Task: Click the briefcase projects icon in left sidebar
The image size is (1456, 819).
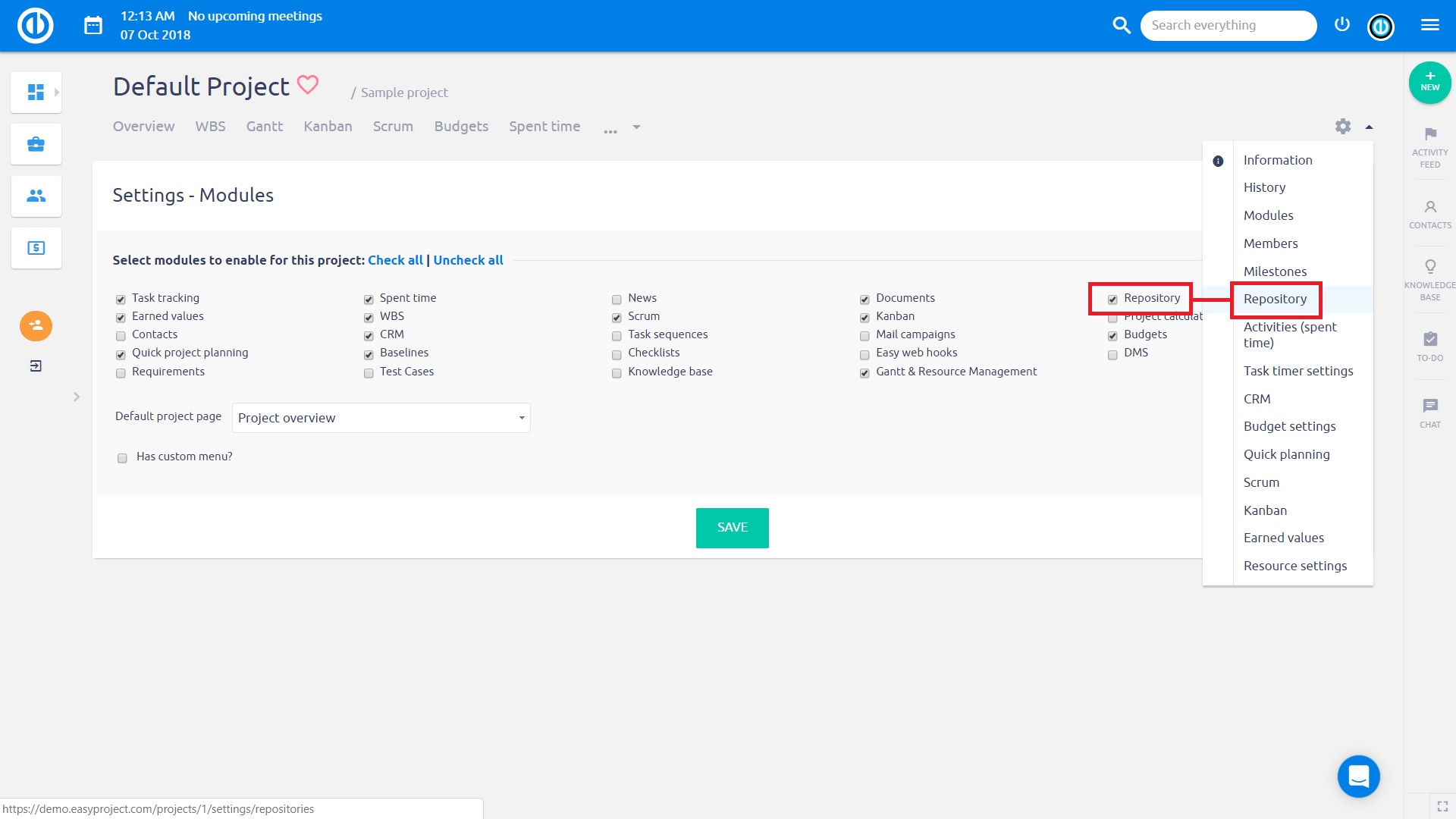Action: click(35, 143)
